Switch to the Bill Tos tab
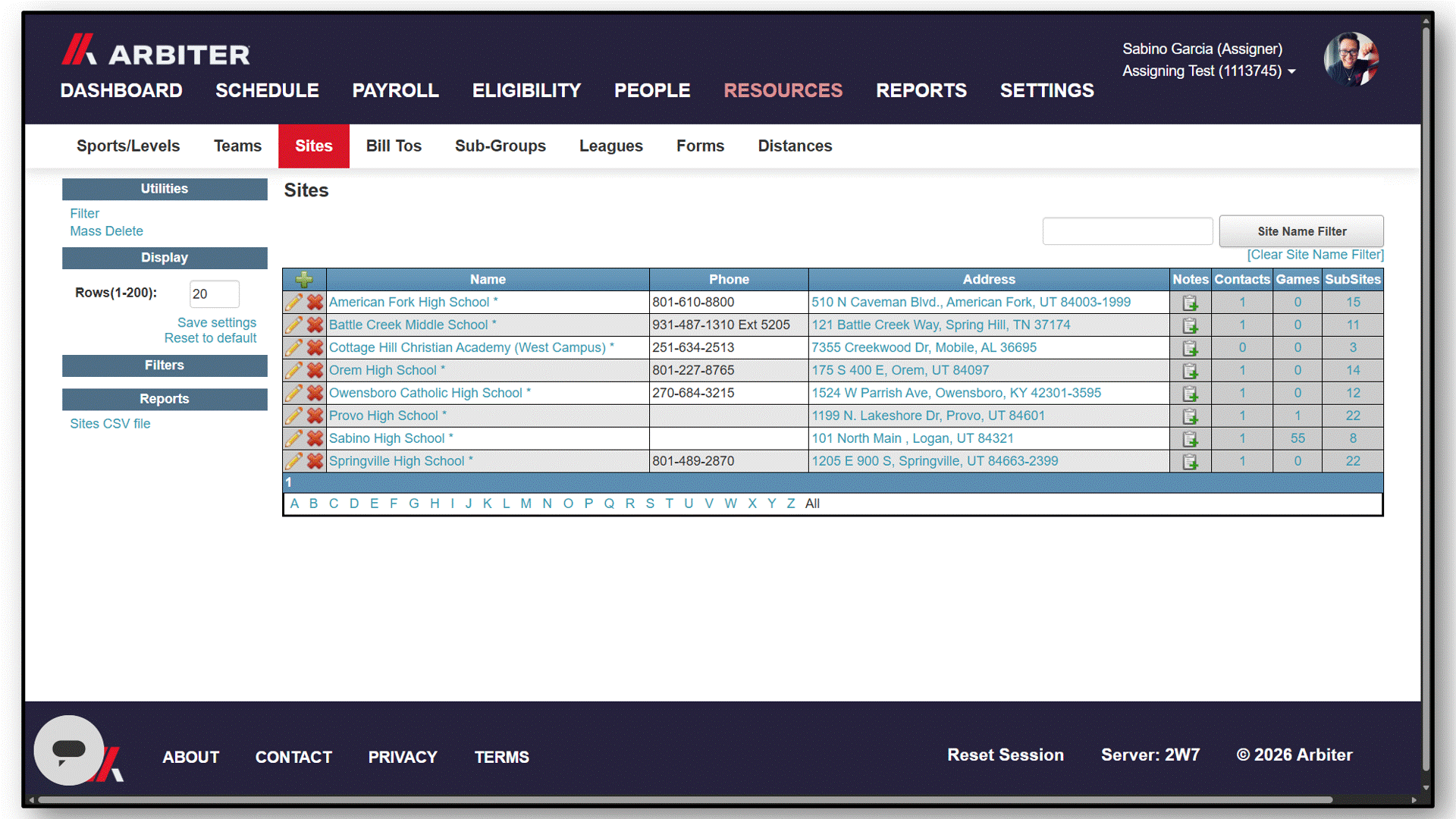The image size is (1456, 819). coord(394,146)
